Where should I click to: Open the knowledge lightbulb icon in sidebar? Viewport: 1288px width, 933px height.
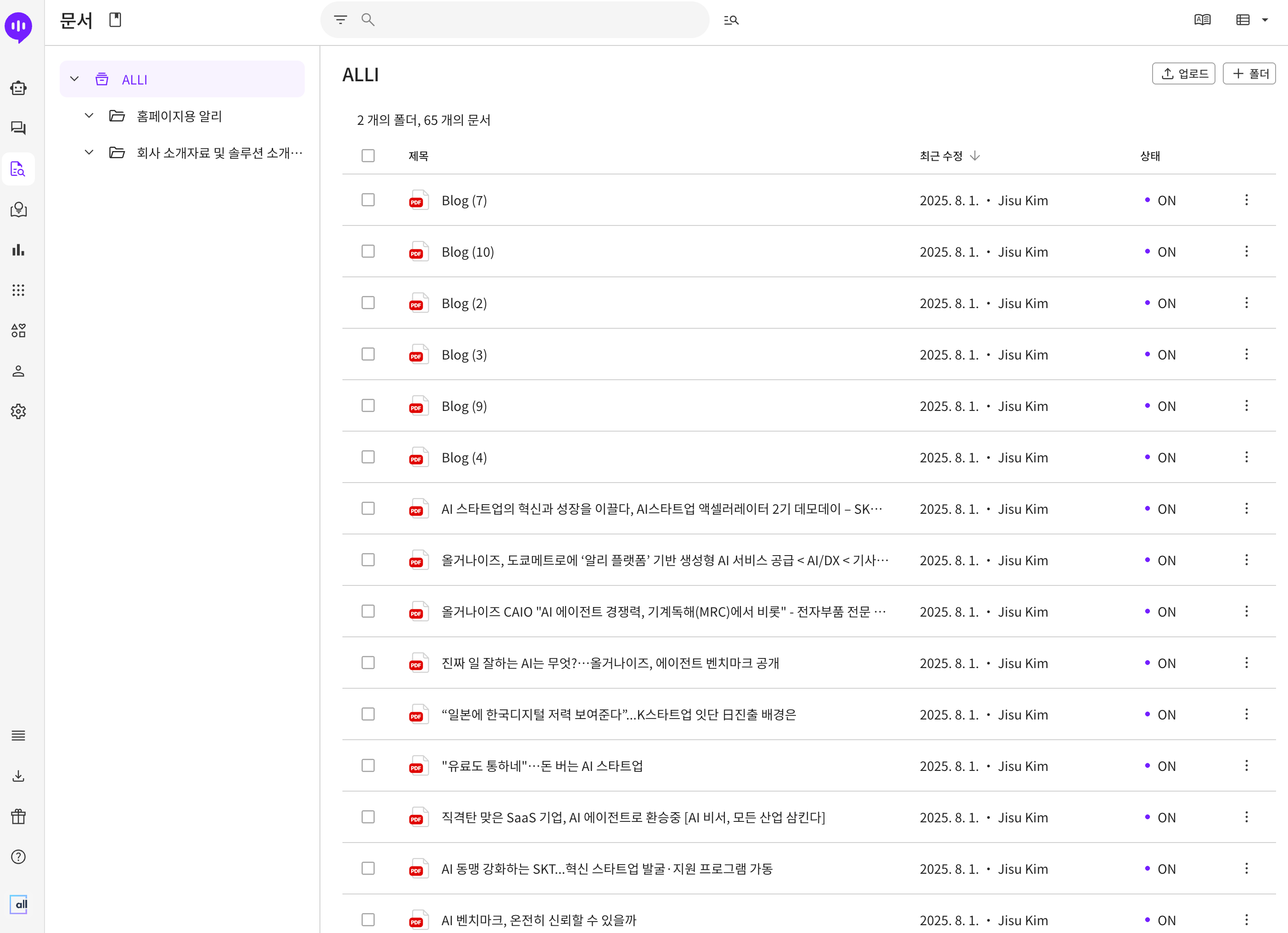pyautogui.click(x=18, y=210)
